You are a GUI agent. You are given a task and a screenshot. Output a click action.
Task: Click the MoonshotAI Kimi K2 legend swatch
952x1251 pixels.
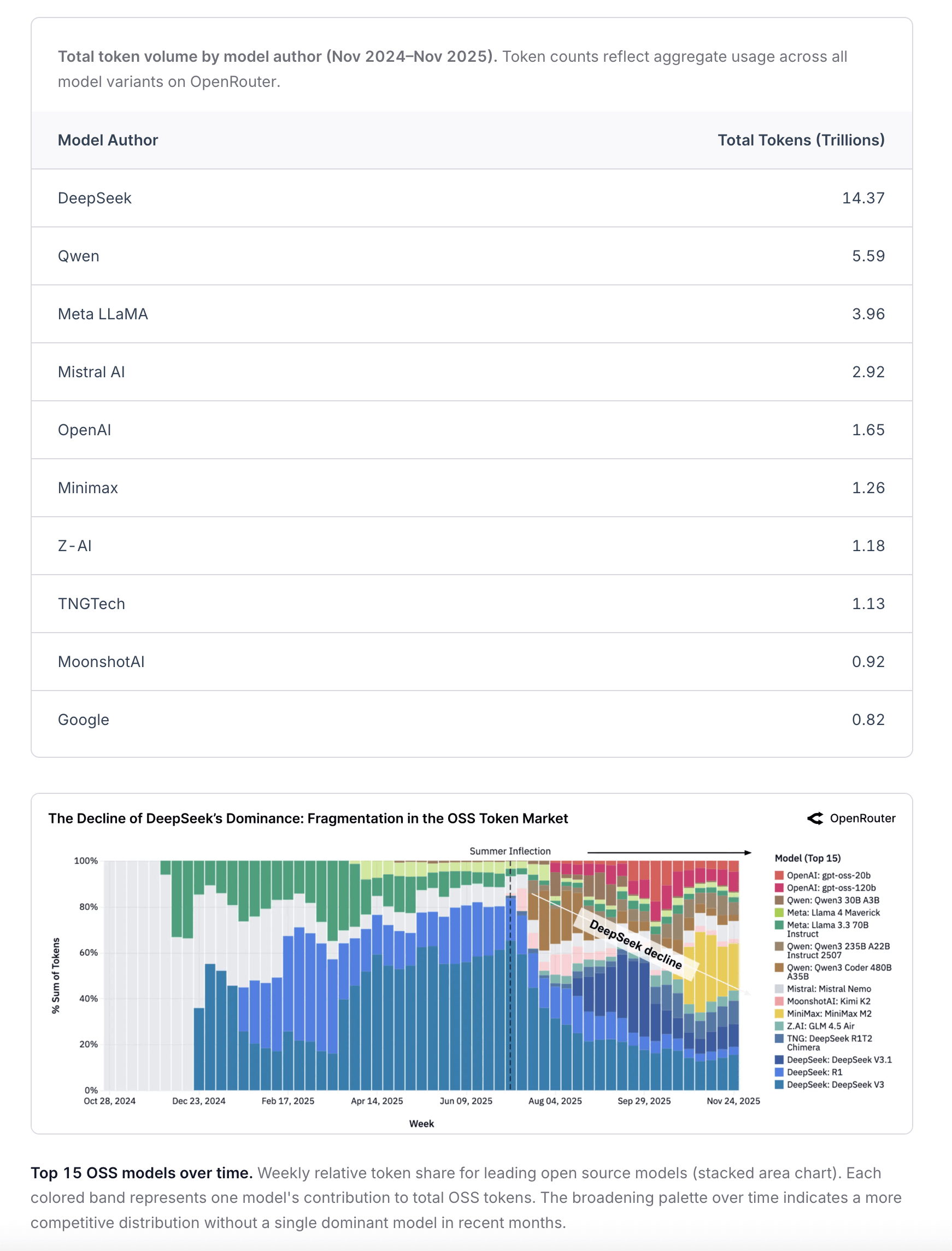point(779,1001)
